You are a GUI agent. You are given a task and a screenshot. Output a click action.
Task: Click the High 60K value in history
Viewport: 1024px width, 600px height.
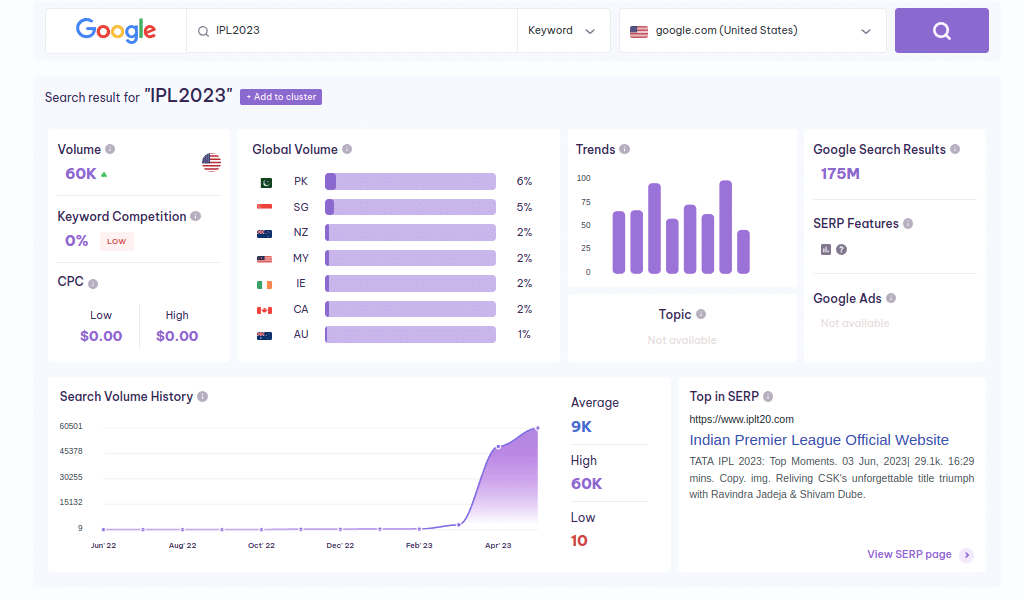pos(586,484)
